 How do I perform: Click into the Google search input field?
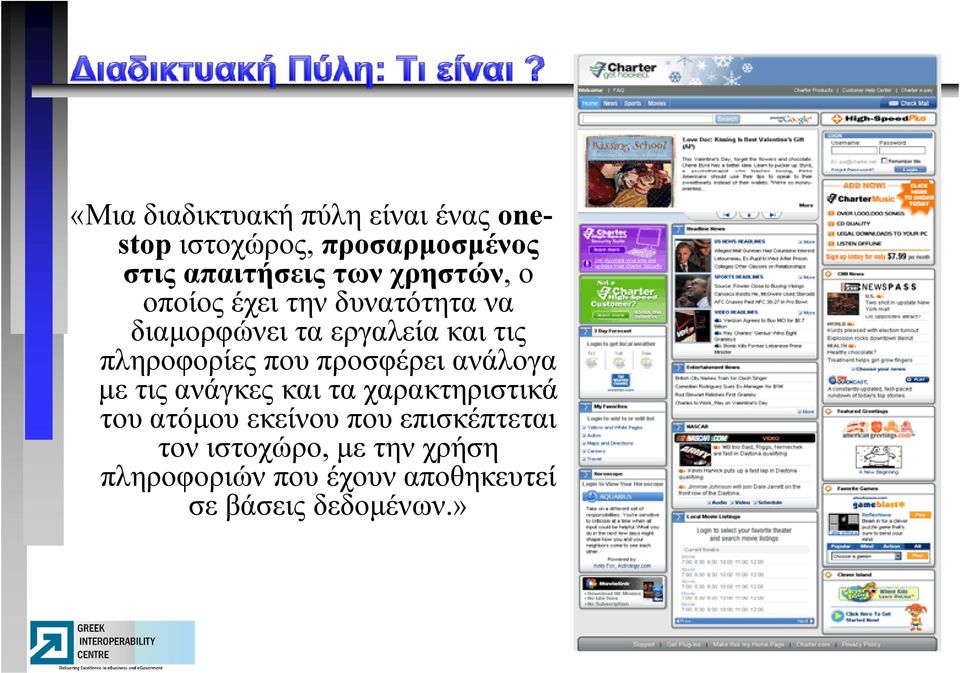(x=648, y=119)
